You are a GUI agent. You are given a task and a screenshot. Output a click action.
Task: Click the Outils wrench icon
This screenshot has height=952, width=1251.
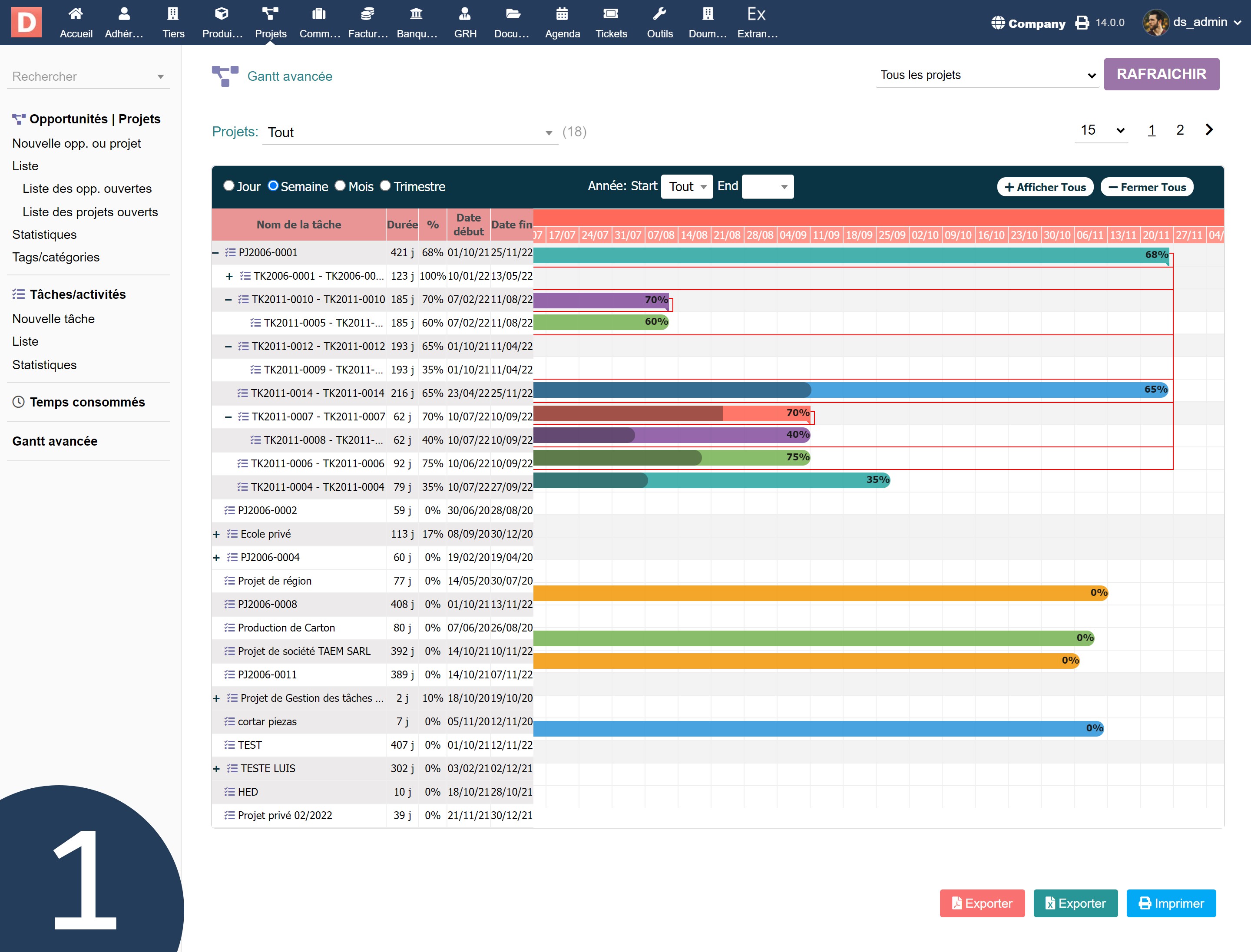click(x=659, y=14)
